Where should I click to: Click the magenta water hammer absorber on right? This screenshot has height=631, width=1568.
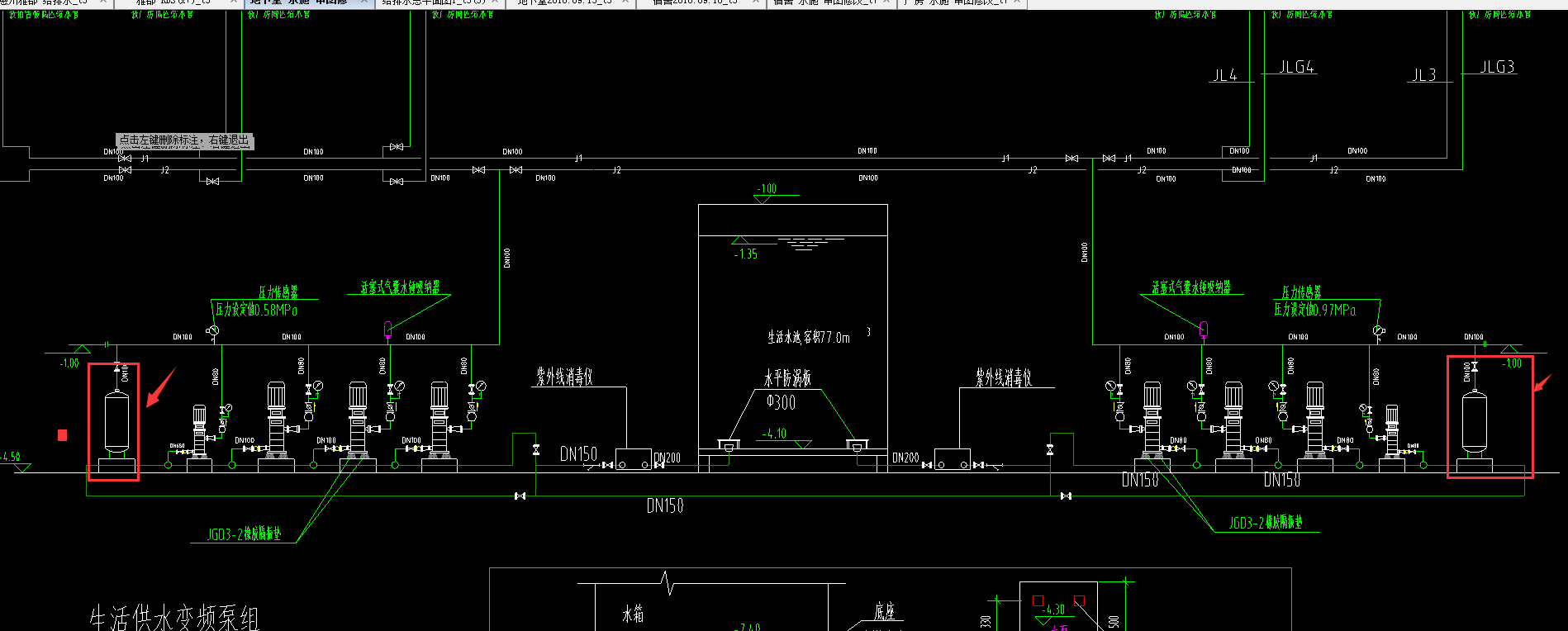(x=1204, y=330)
